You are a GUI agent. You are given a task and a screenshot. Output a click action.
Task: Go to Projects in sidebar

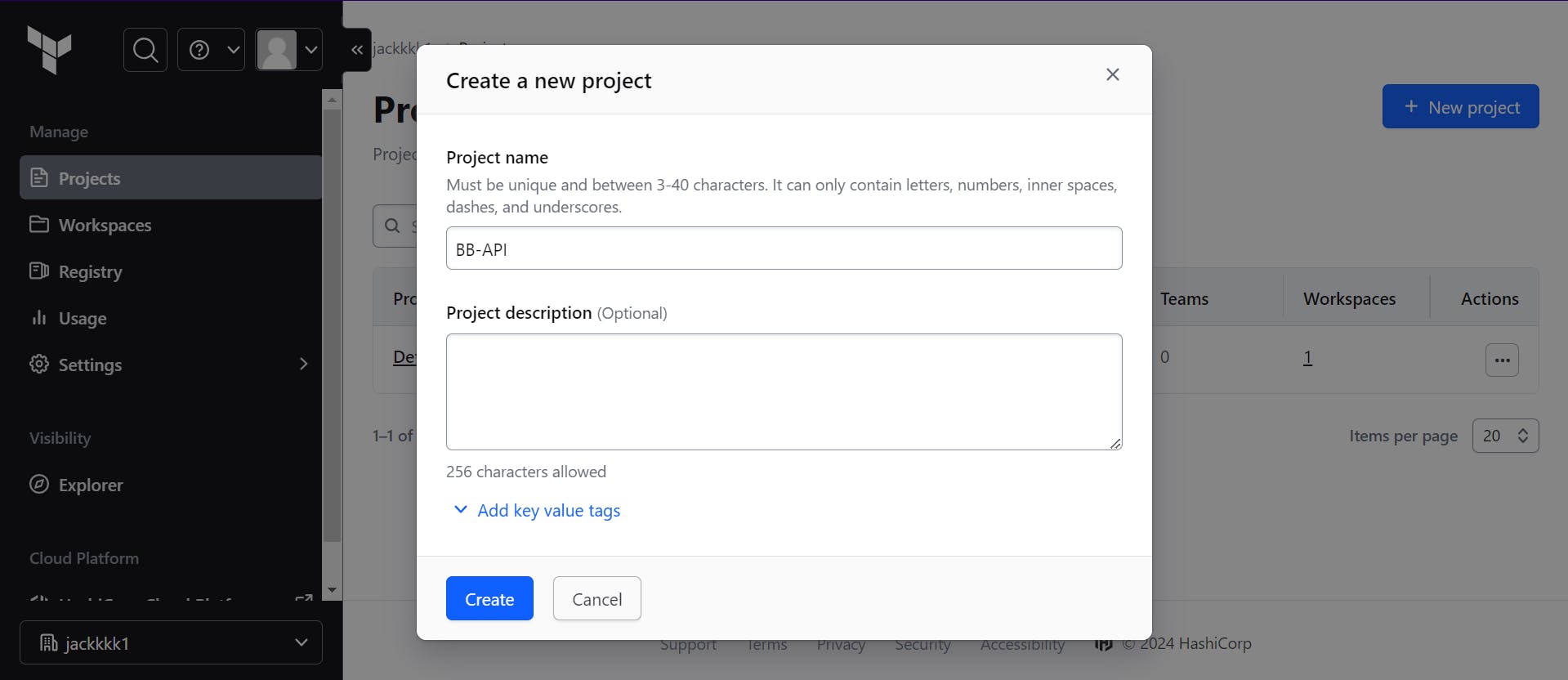pos(171,177)
